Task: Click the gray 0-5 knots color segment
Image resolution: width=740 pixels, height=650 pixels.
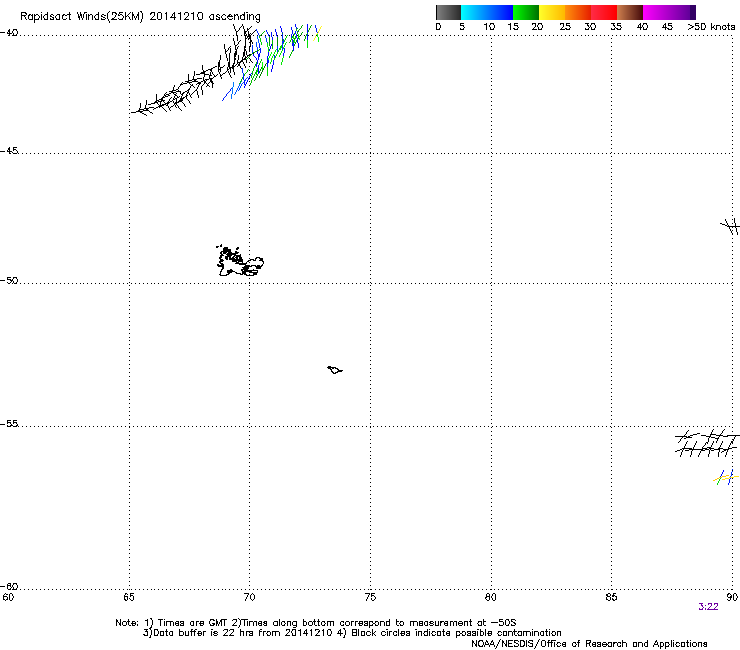Action: click(448, 12)
